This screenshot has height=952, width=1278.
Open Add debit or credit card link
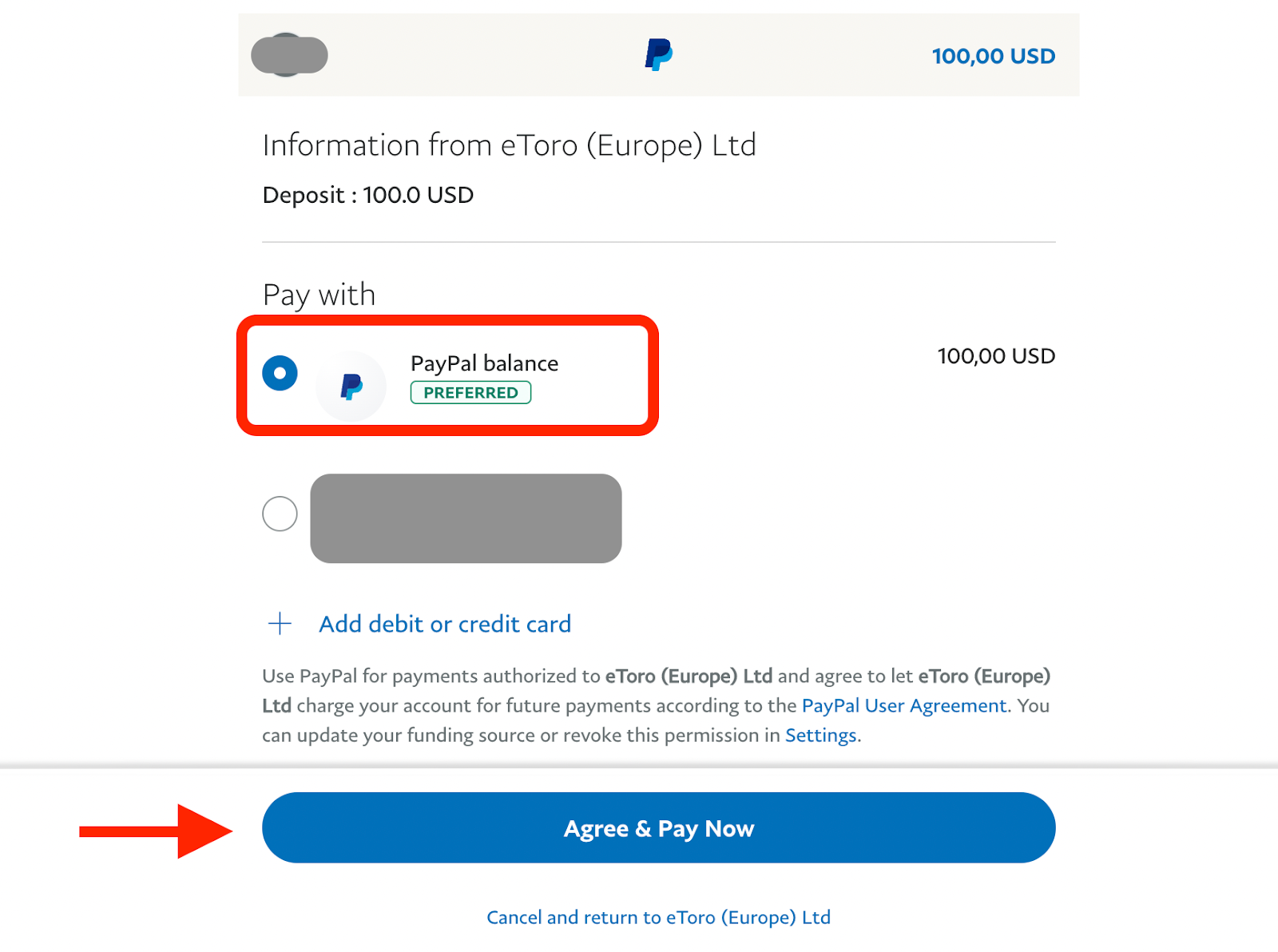click(445, 624)
